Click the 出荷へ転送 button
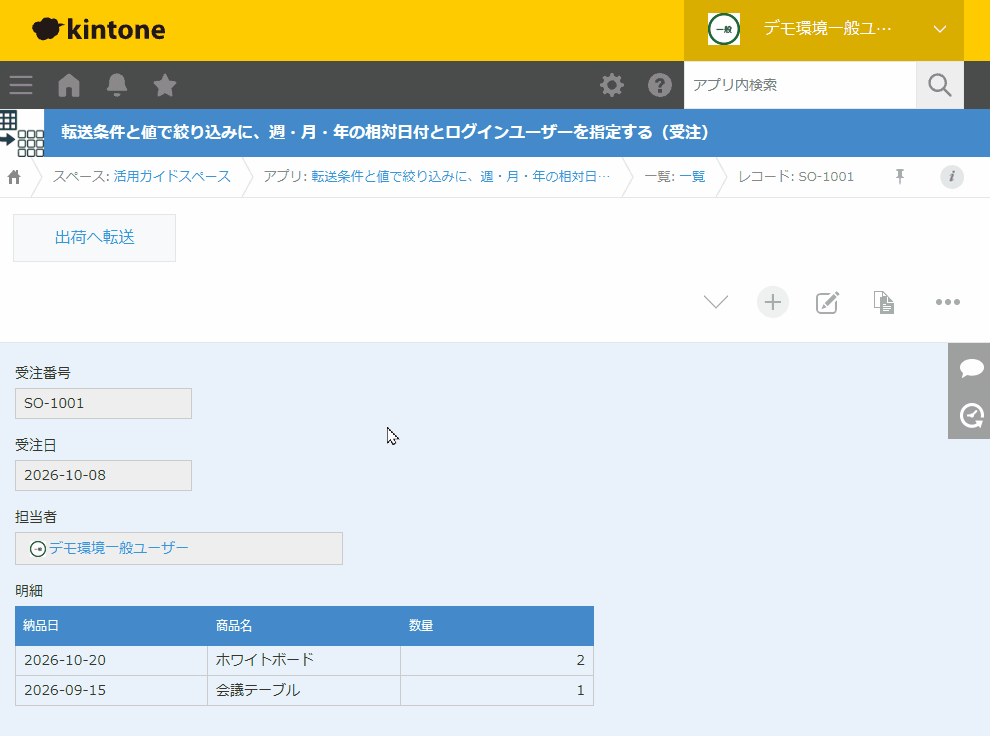990x736 pixels. [94, 237]
